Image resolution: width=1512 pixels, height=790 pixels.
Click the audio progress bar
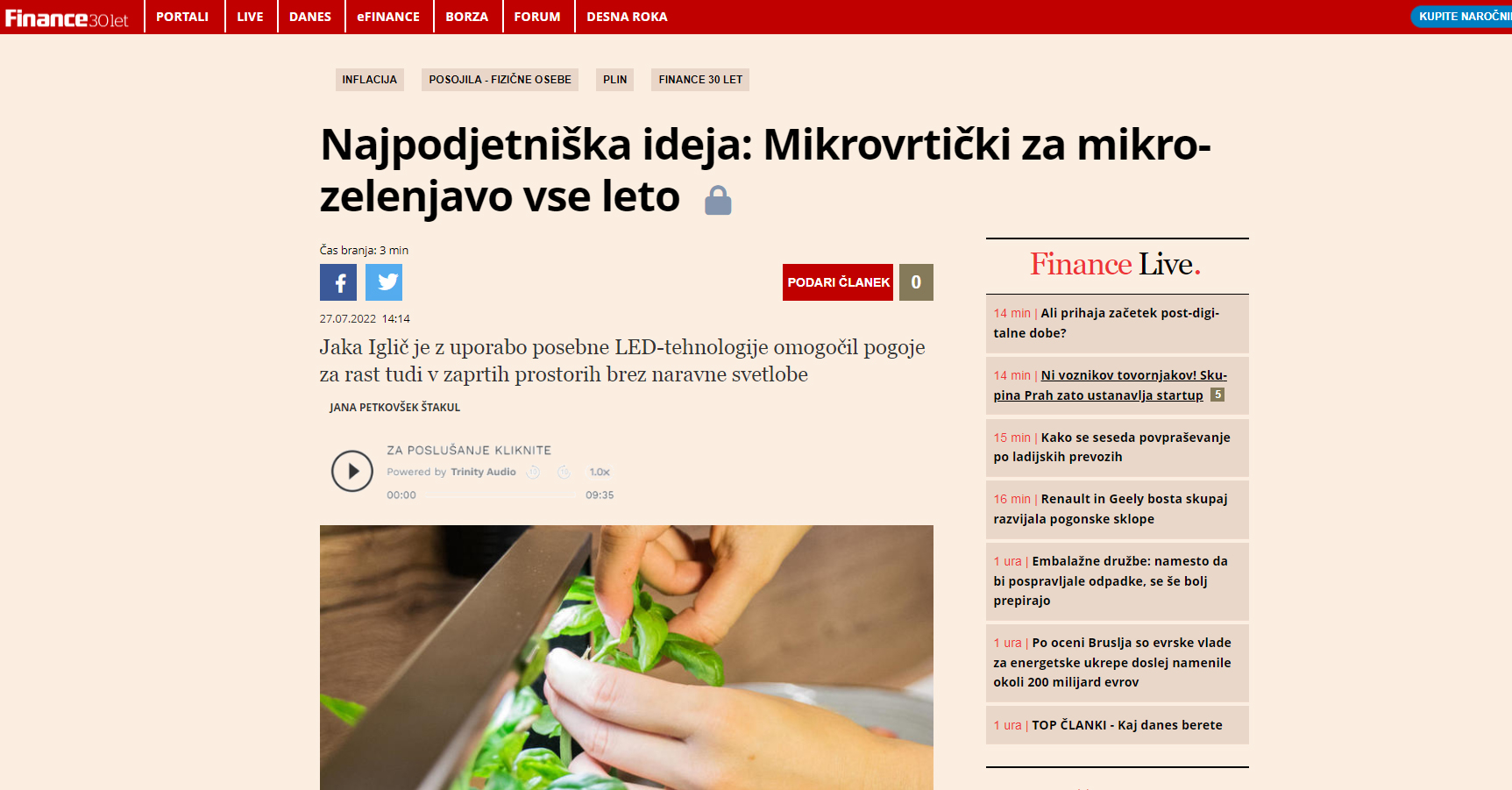(501, 495)
